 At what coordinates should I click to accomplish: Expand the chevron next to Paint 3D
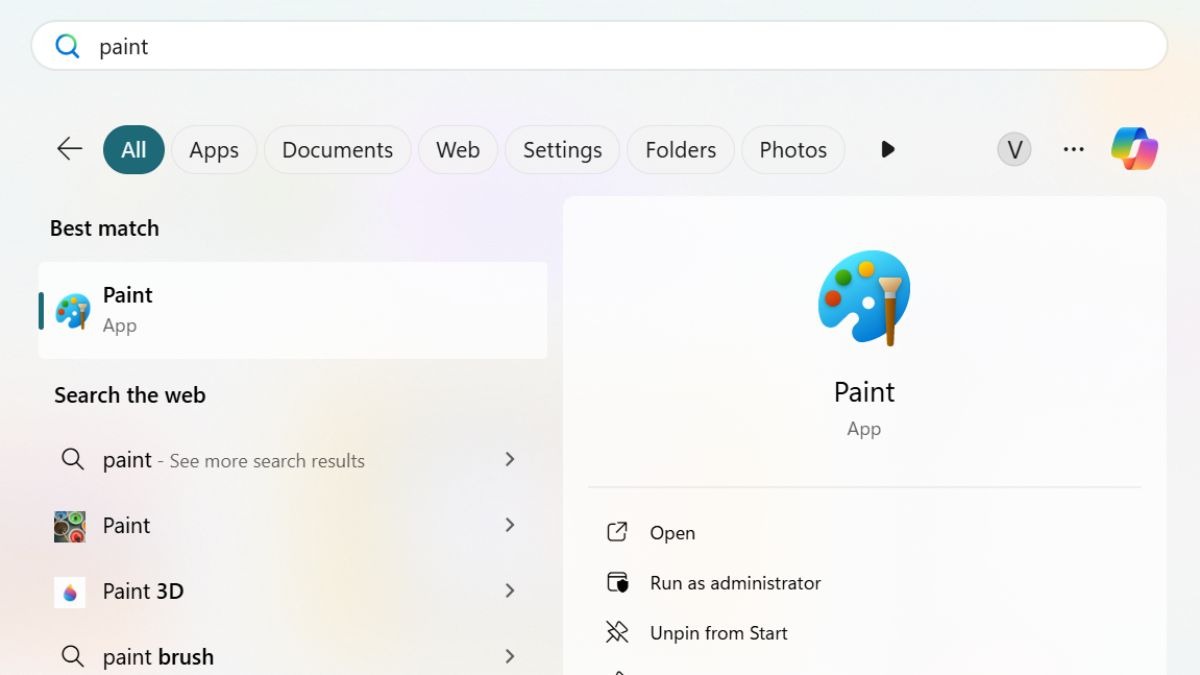(510, 591)
